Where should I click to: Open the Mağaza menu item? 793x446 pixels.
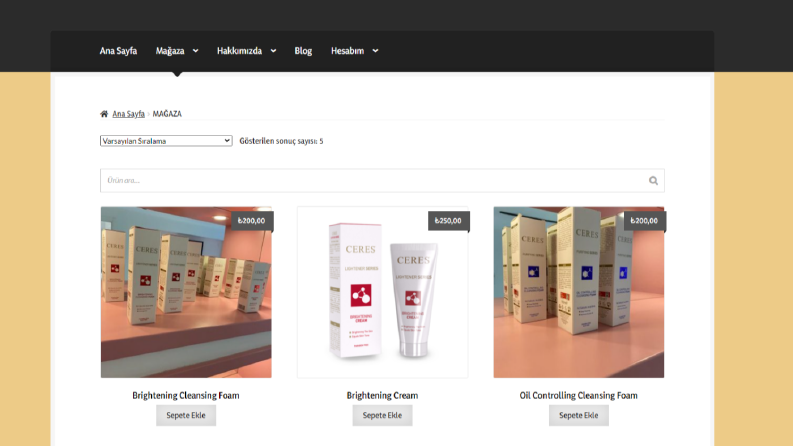[170, 51]
